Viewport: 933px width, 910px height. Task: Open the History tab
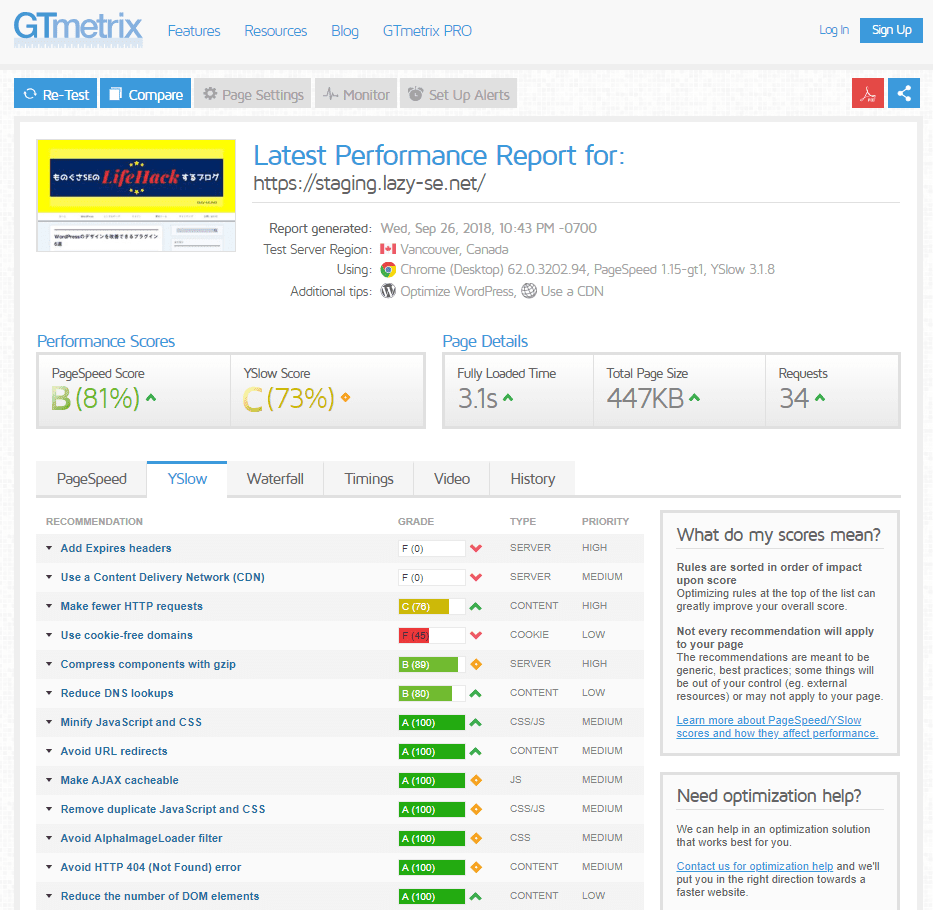(x=531, y=479)
